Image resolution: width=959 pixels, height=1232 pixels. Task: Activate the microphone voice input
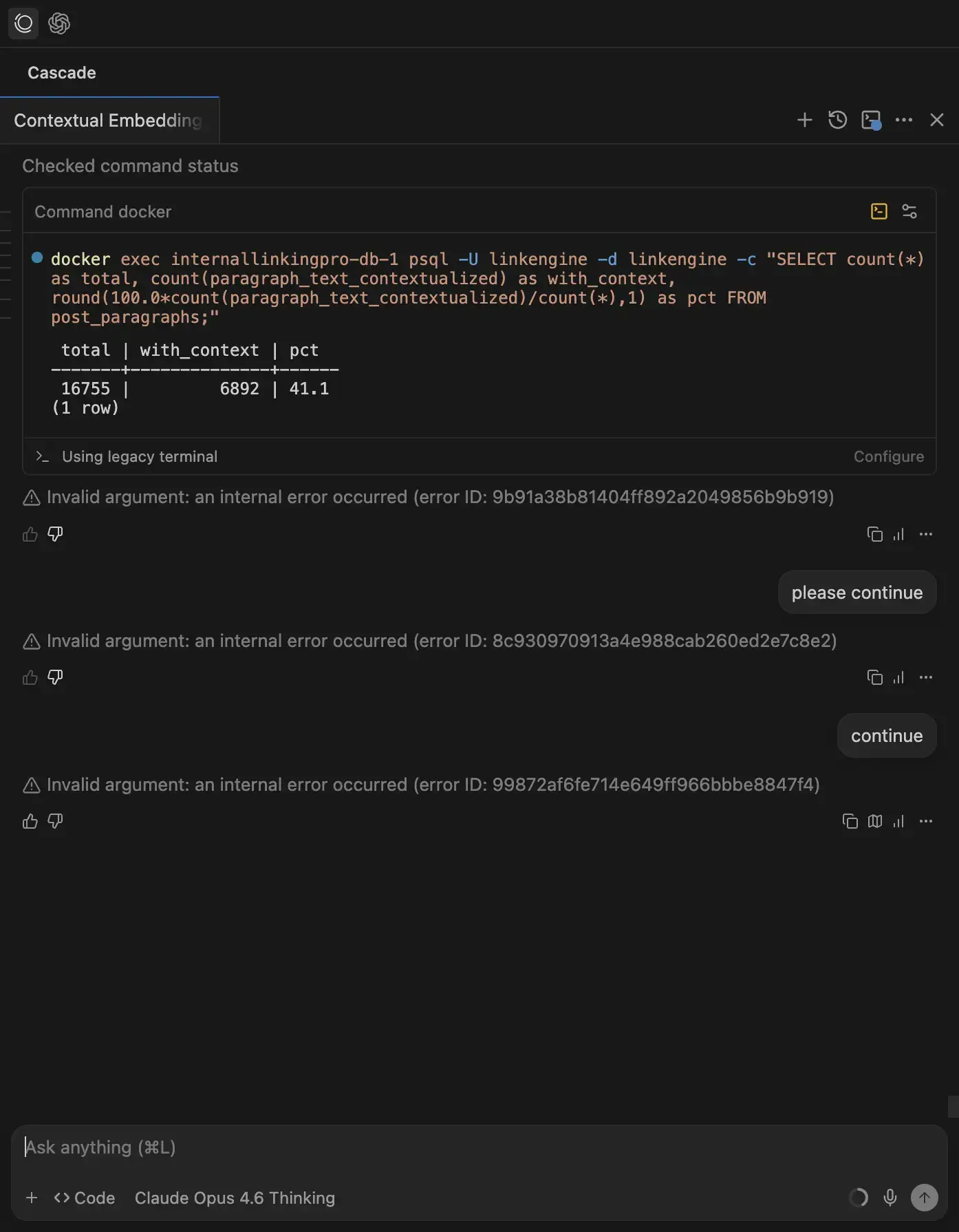890,1198
